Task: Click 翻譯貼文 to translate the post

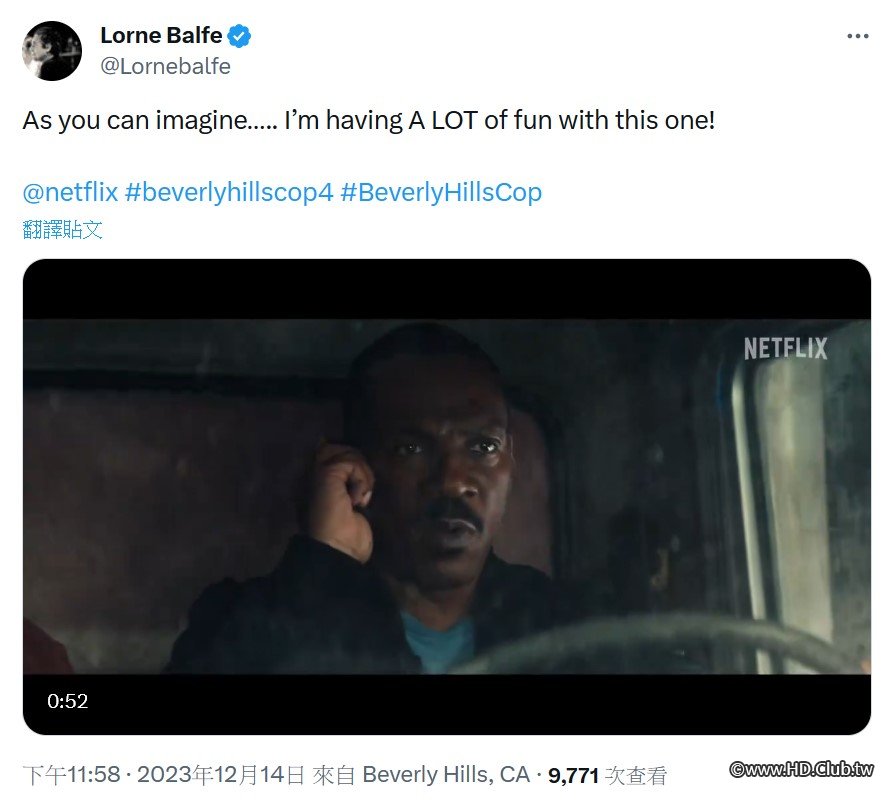Action: point(63,229)
